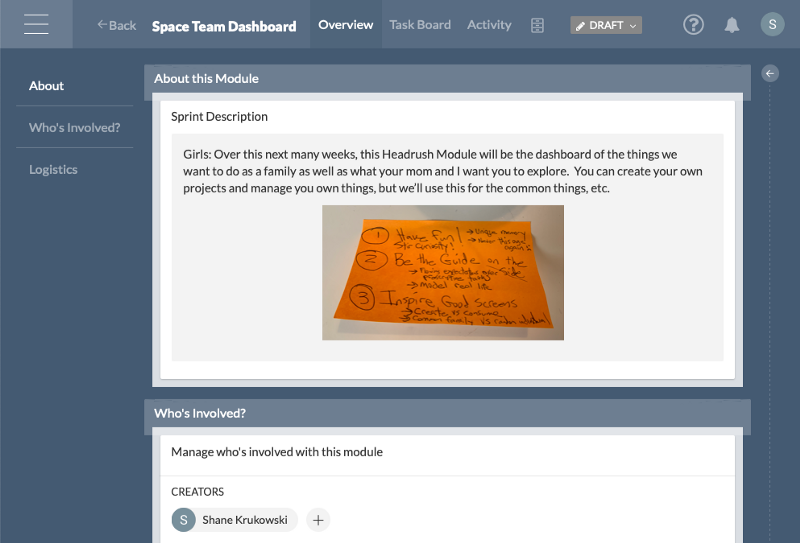Switch to the Overview tab
800x543 pixels.
coord(346,25)
